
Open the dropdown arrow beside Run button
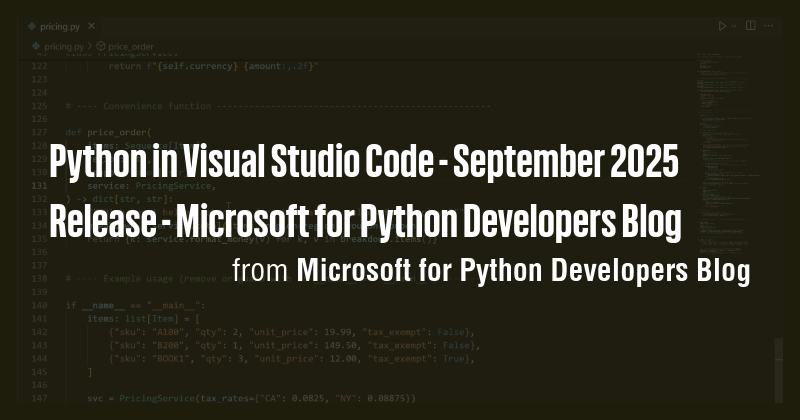734,26
